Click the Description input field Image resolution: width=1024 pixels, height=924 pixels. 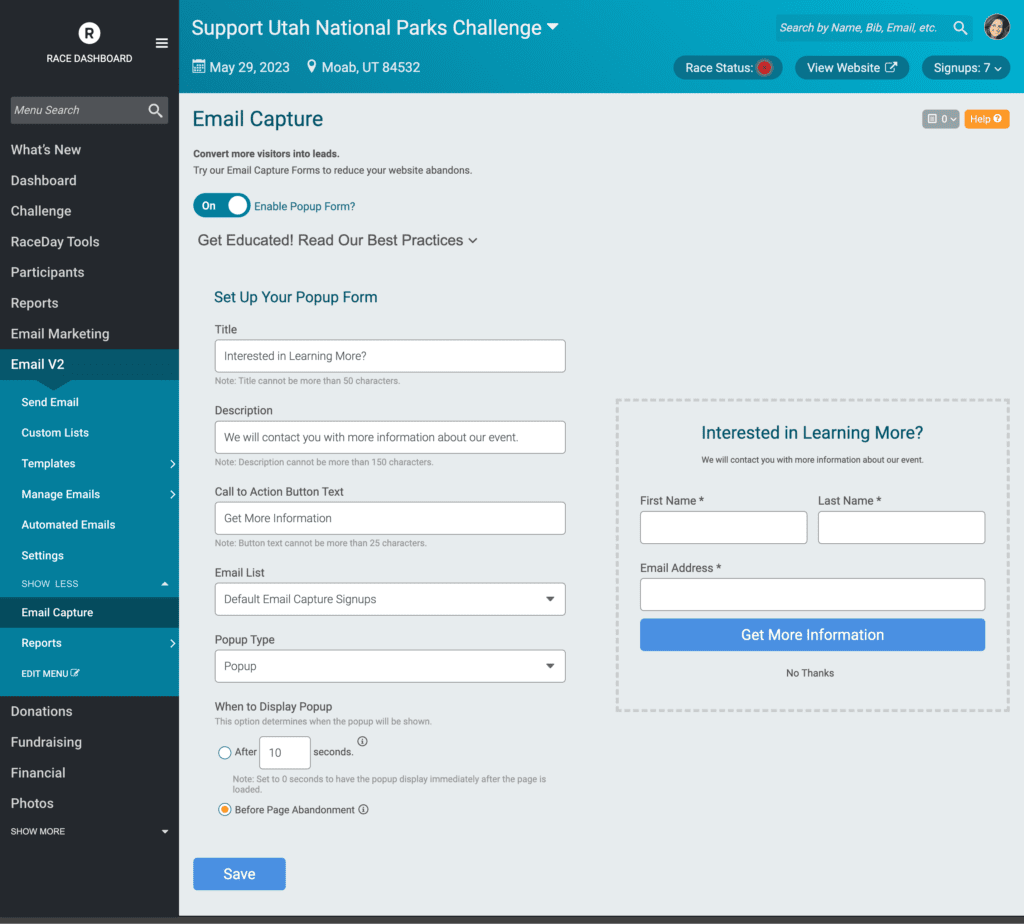[390, 437]
